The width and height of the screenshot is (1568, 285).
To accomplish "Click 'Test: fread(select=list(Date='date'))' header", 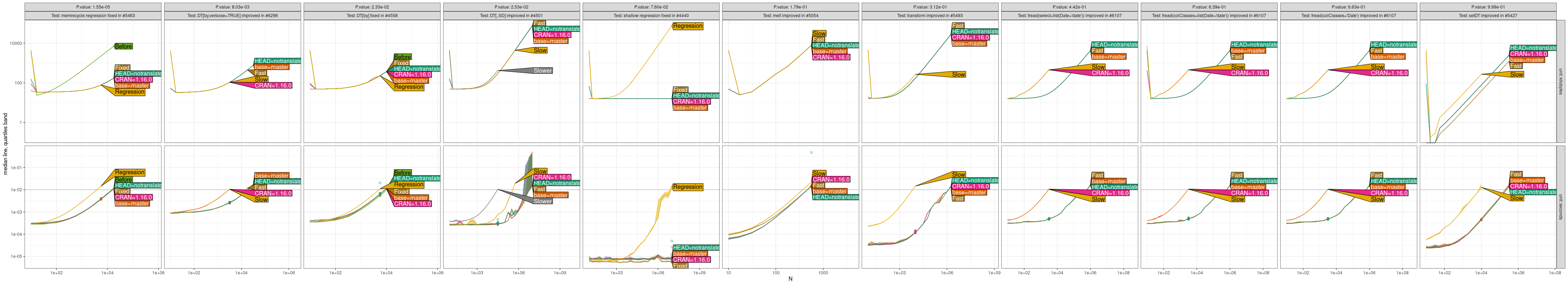I will [x=1069, y=16].
